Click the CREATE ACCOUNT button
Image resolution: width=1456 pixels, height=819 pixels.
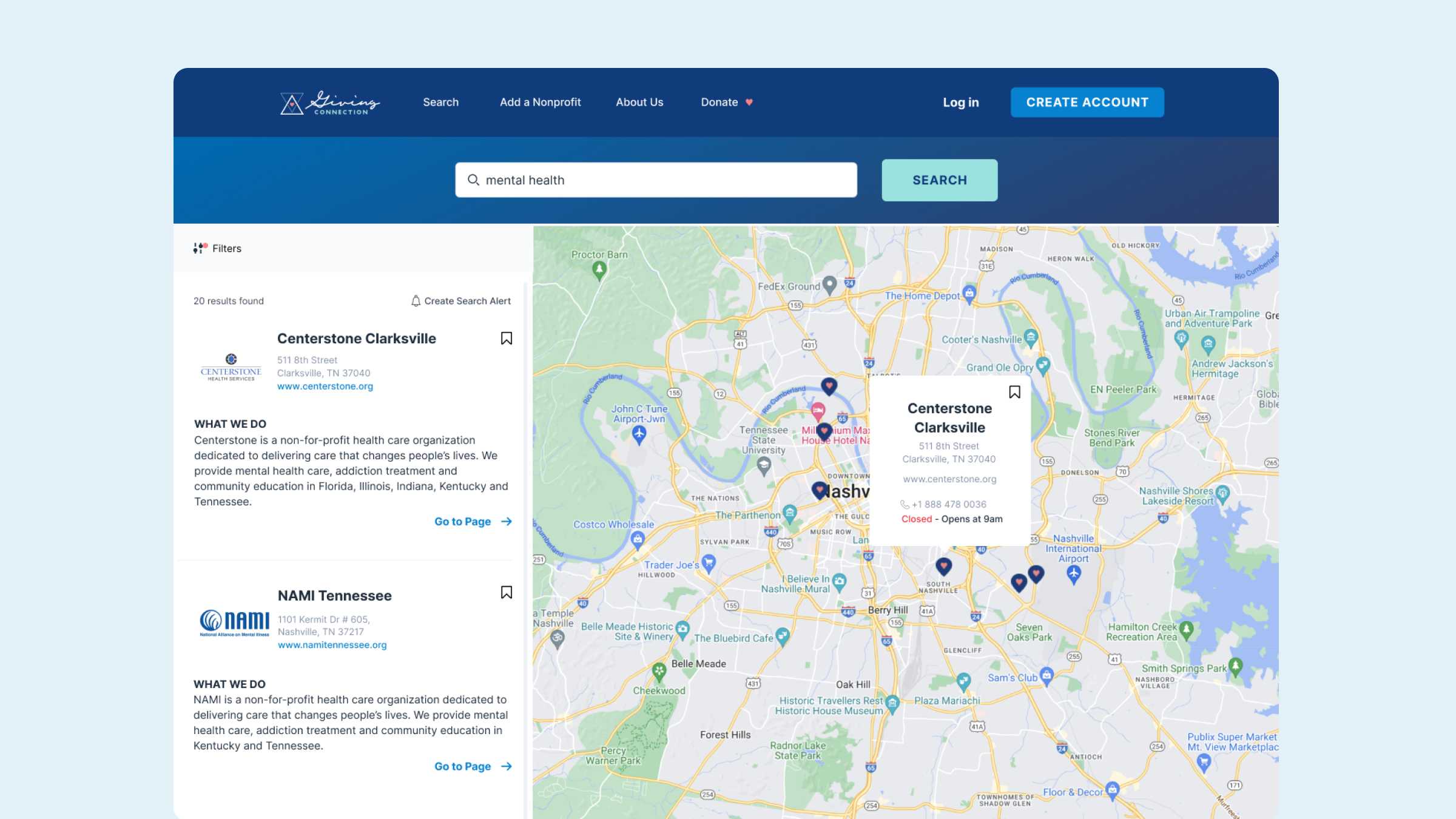(x=1087, y=103)
